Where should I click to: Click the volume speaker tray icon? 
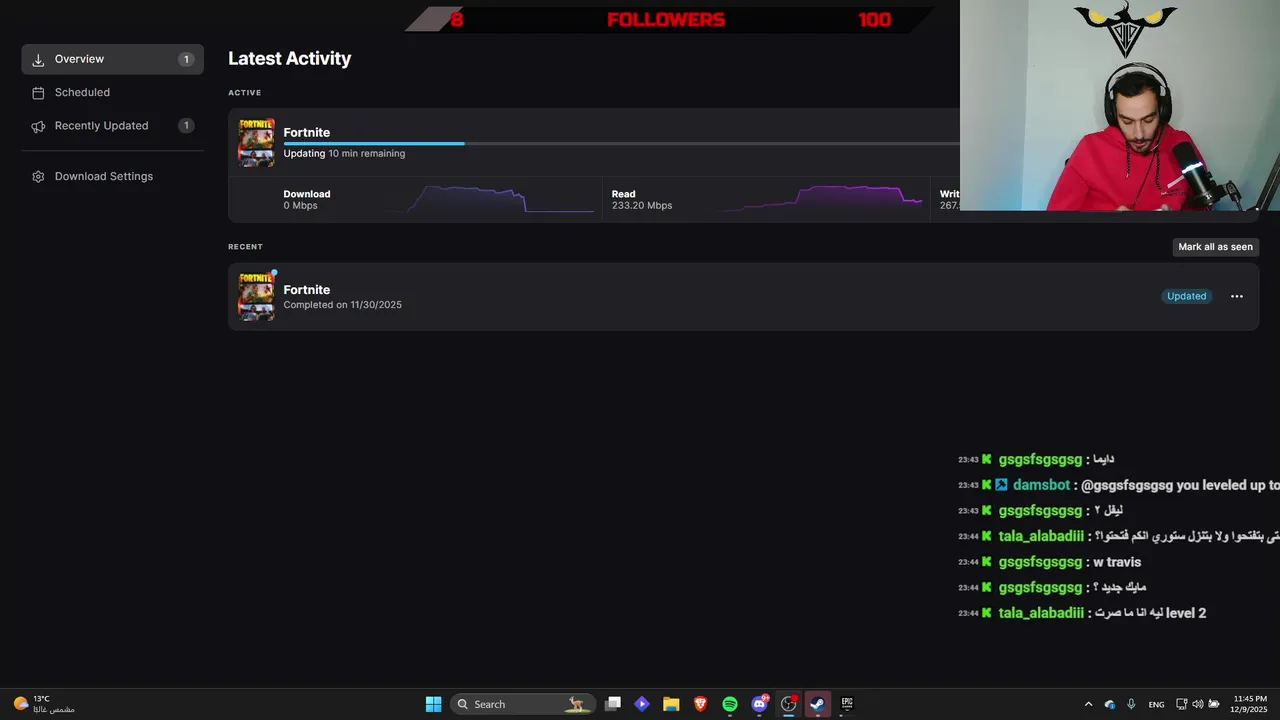1197,704
